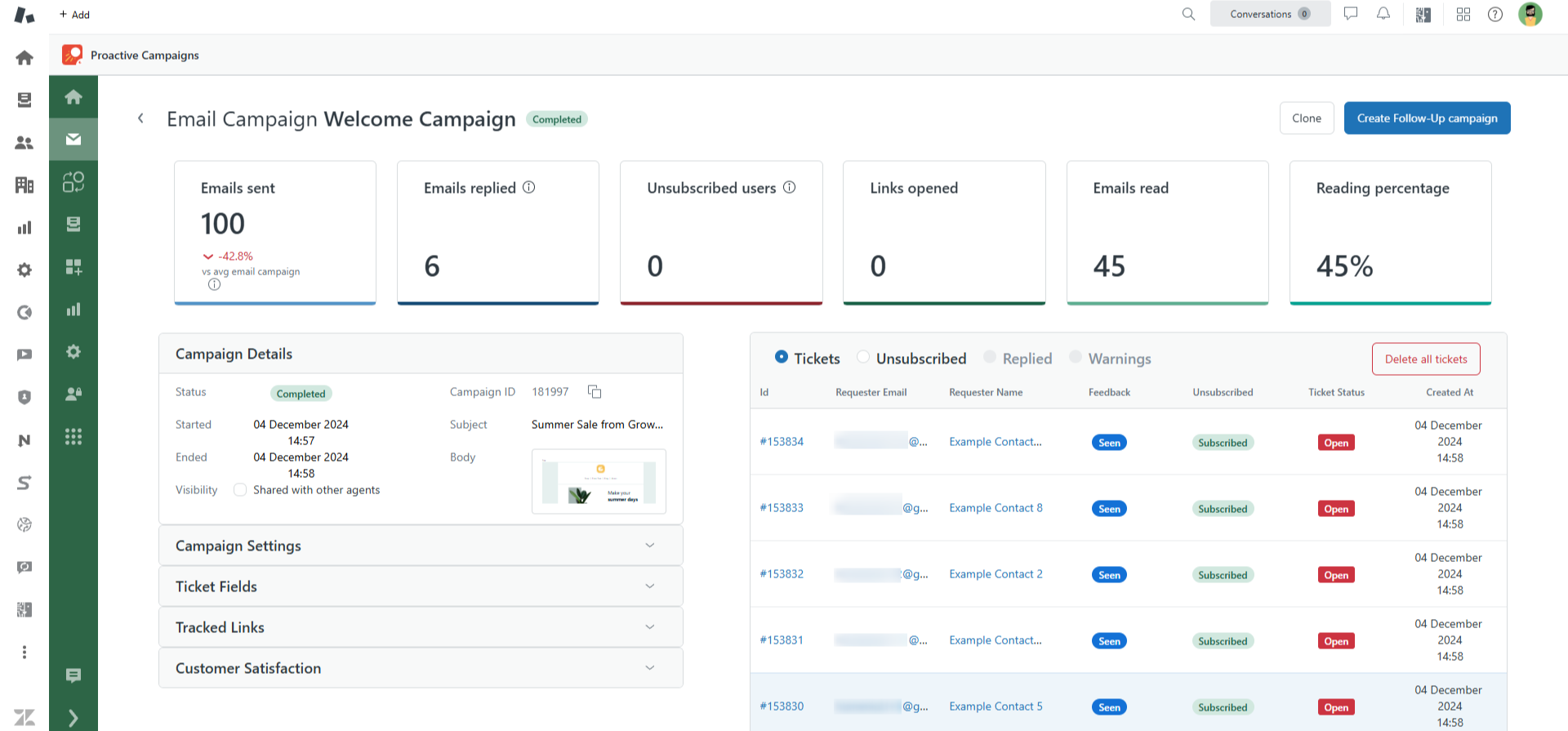
Task: Open the green sidebar user admin icon
Action: coord(73,394)
